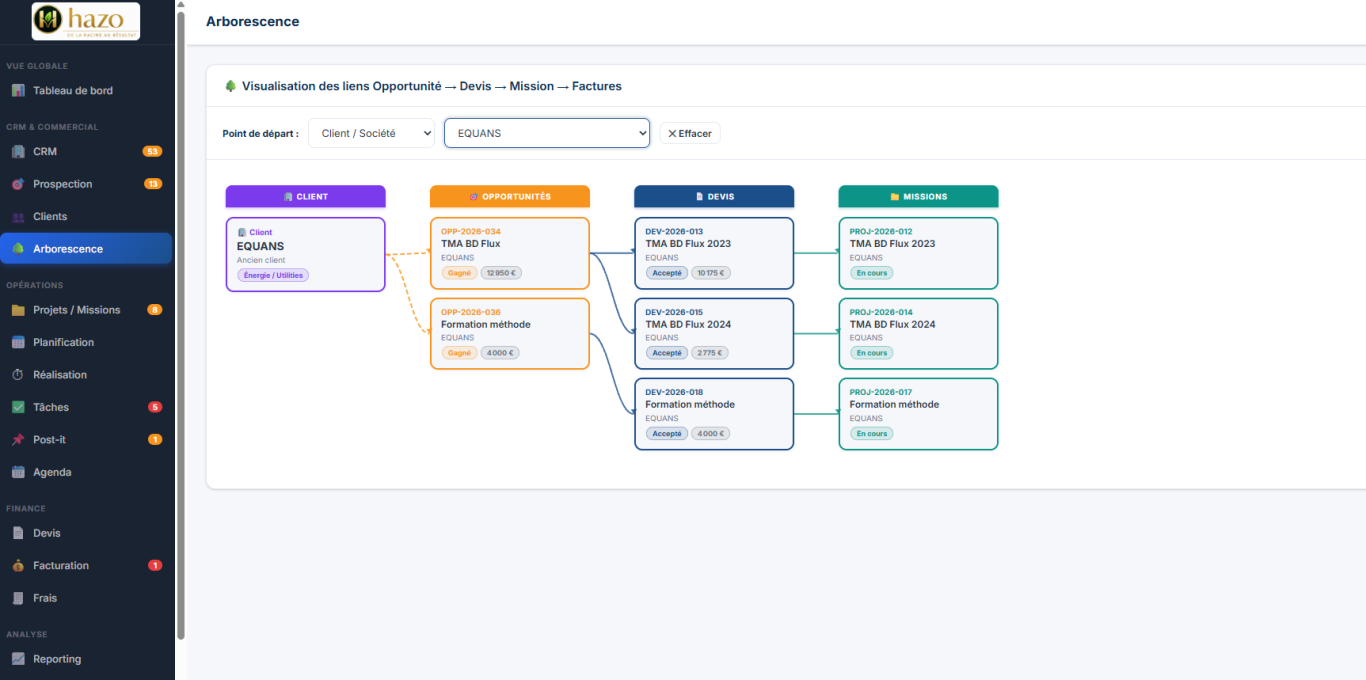
Task: Click the building icon in the CLIENT column header
Action: pyautogui.click(x=288, y=197)
